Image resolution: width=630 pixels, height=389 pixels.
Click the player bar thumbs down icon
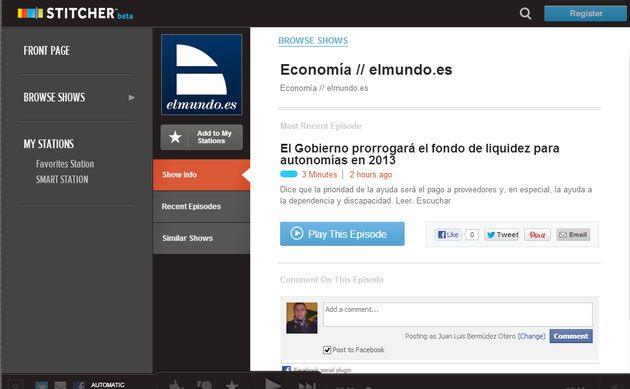(x=204, y=385)
